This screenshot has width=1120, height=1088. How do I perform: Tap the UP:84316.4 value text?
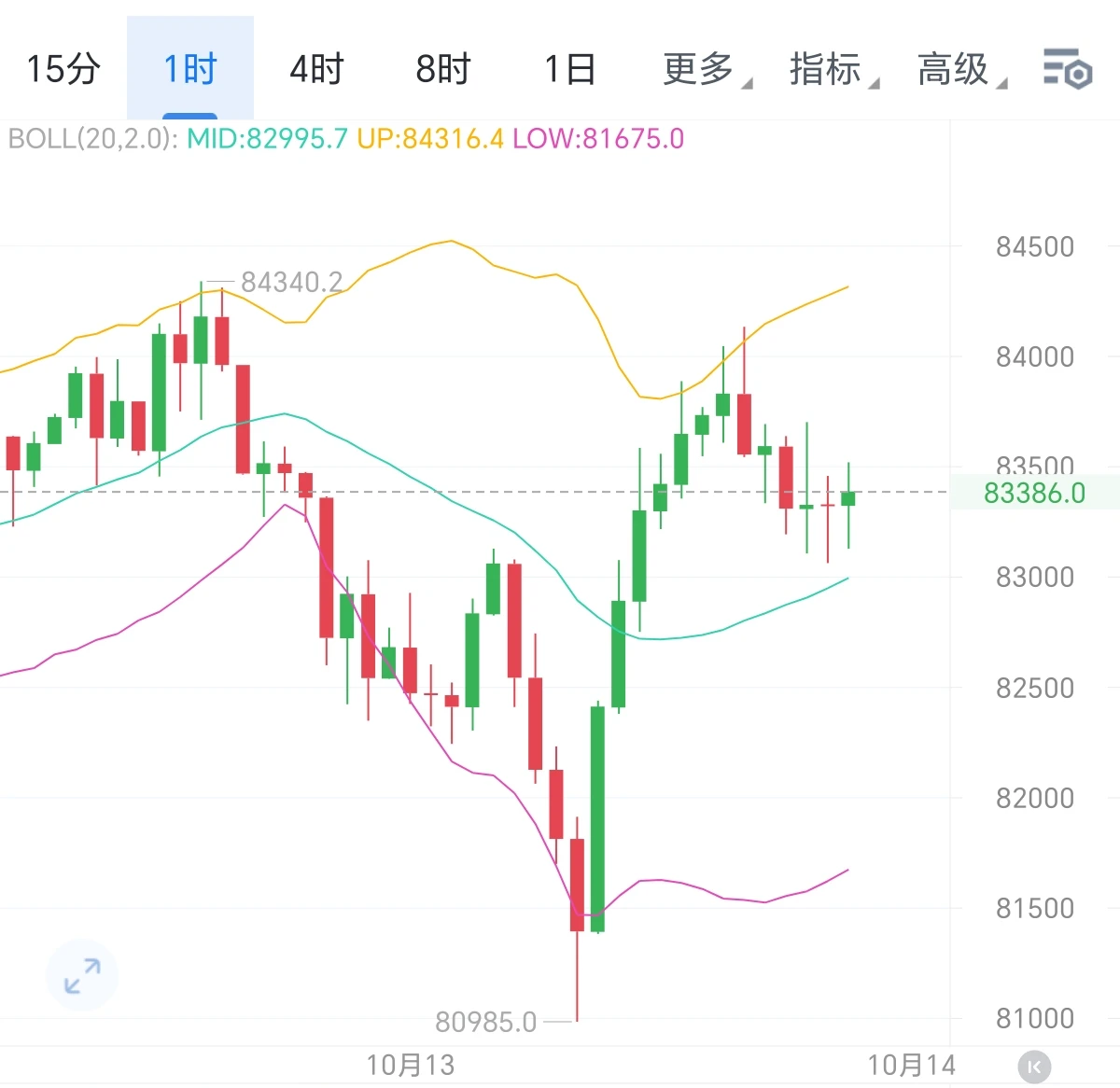430,139
